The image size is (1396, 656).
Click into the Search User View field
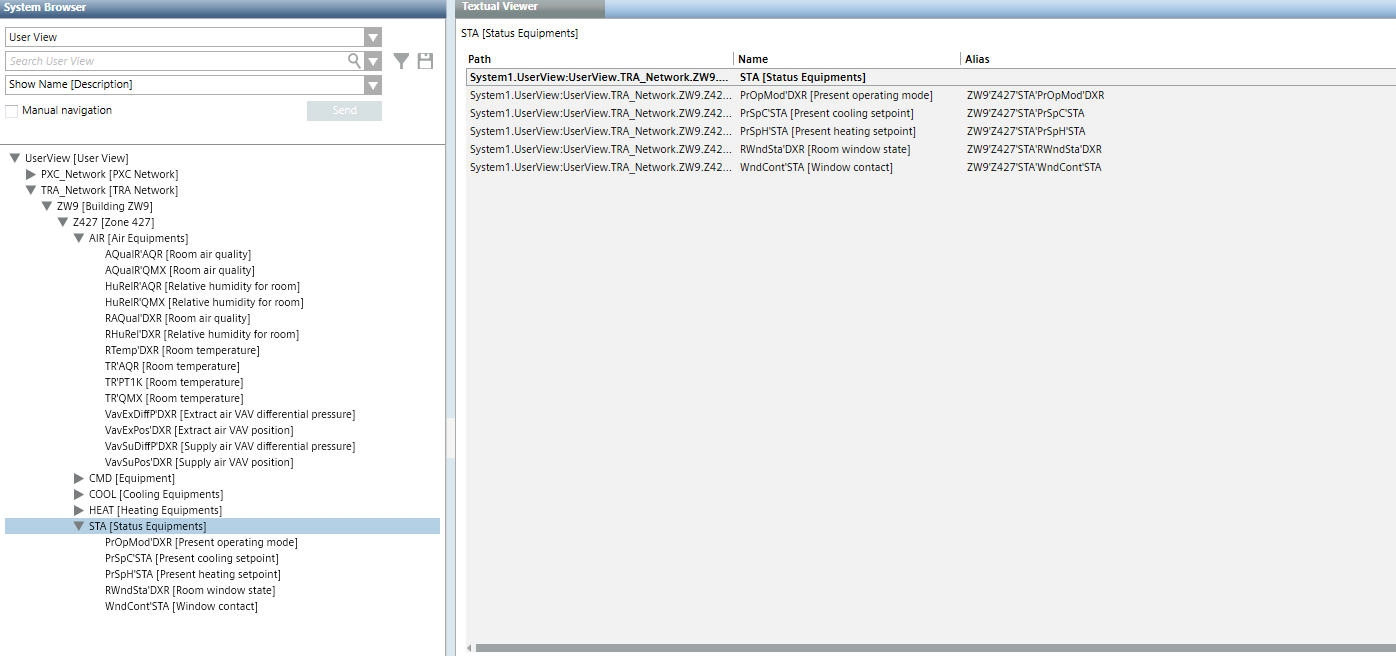(x=175, y=62)
